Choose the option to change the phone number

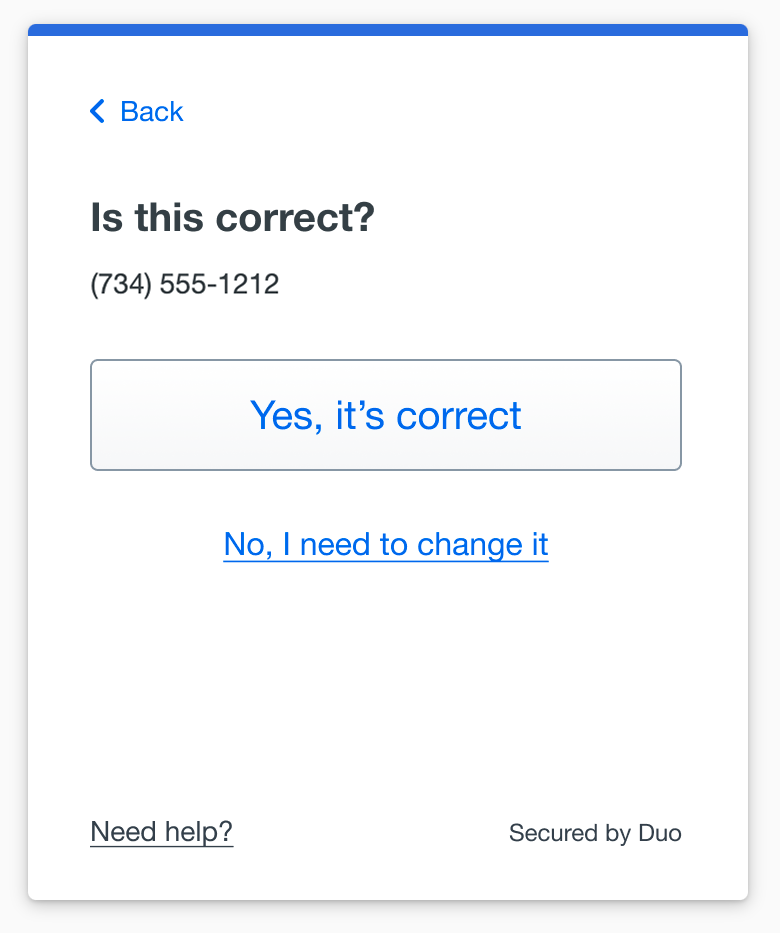point(386,544)
